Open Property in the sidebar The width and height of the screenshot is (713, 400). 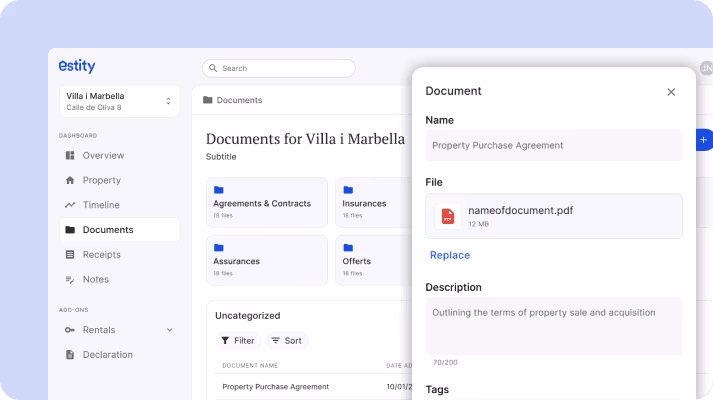pyautogui.click(x=119, y=180)
